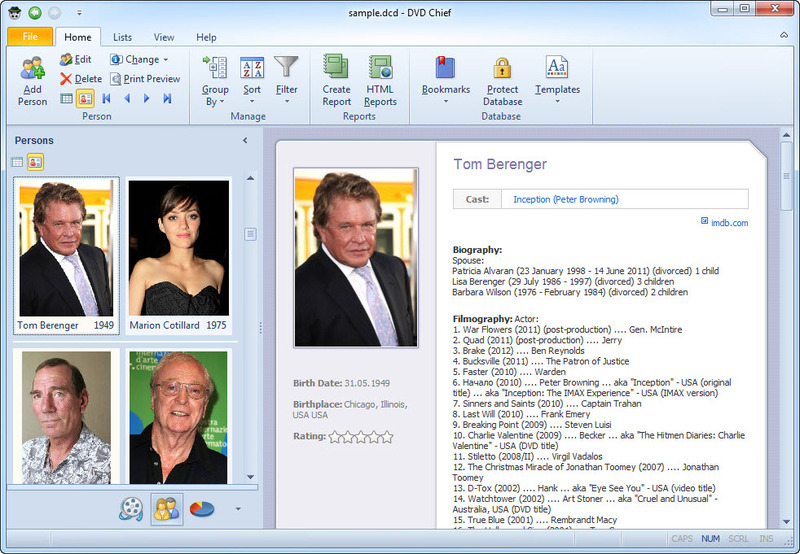
Task: Open the Help tab
Action: pyautogui.click(x=206, y=37)
